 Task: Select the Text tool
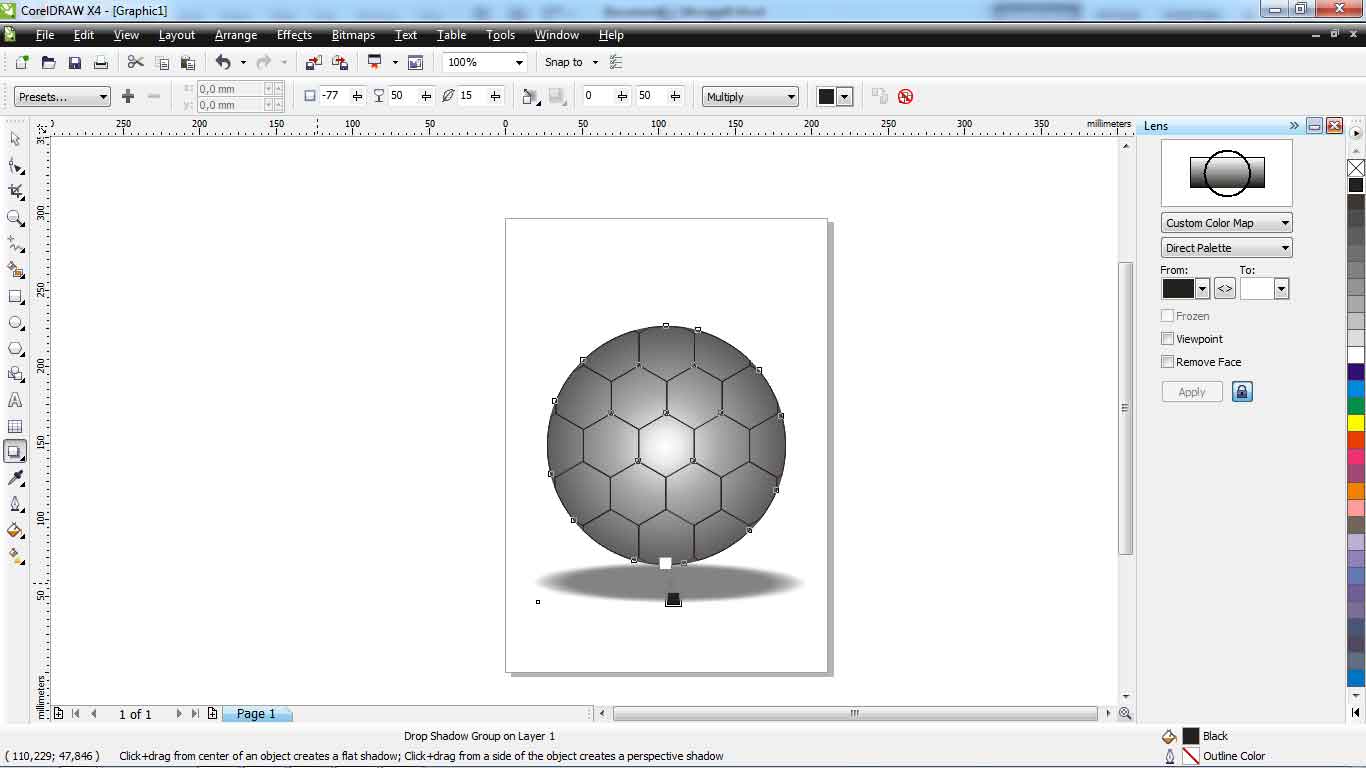click(x=15, y=400)
